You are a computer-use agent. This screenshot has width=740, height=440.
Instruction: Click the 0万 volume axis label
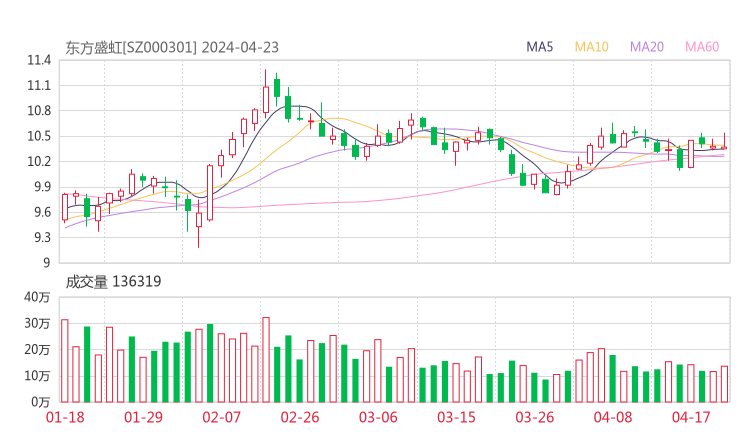[x=40, y=402]
